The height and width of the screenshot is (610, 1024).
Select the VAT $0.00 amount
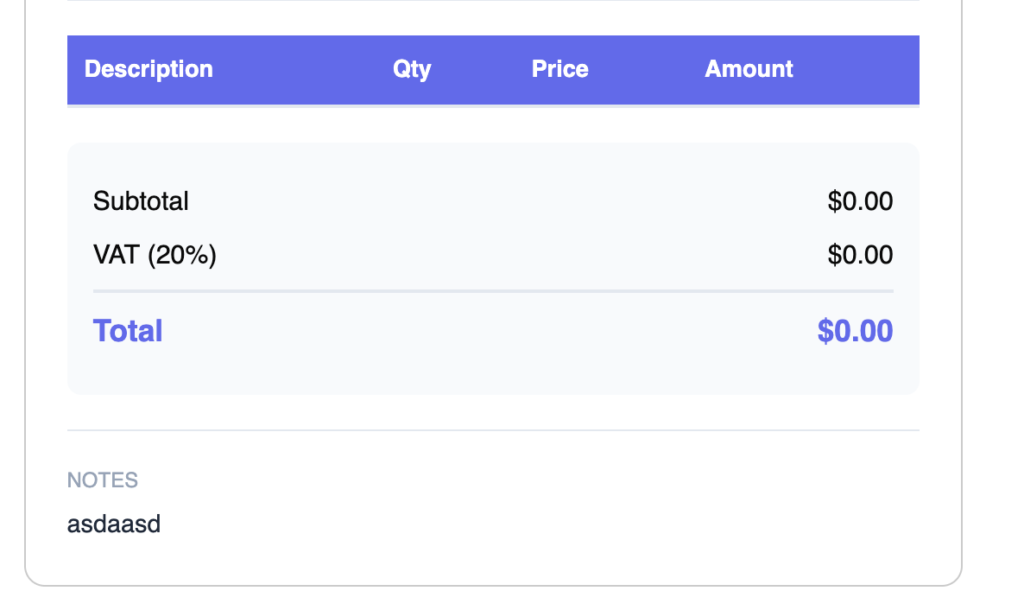(860, 255)
